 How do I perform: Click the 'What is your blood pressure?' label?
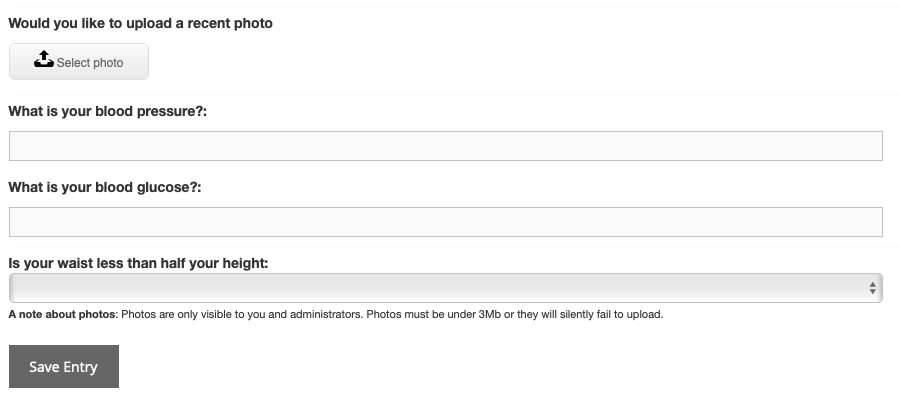click(x=107, y=111)
